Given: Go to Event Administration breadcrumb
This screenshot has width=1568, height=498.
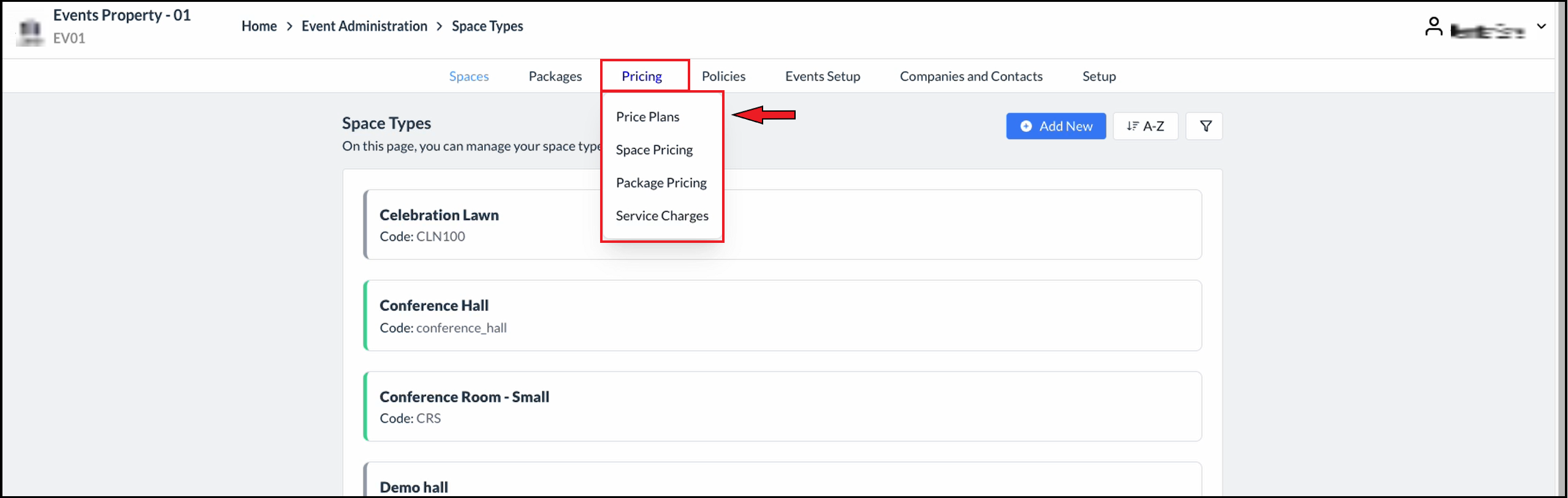Looking at the screenshot, I should tap(364, 26).
